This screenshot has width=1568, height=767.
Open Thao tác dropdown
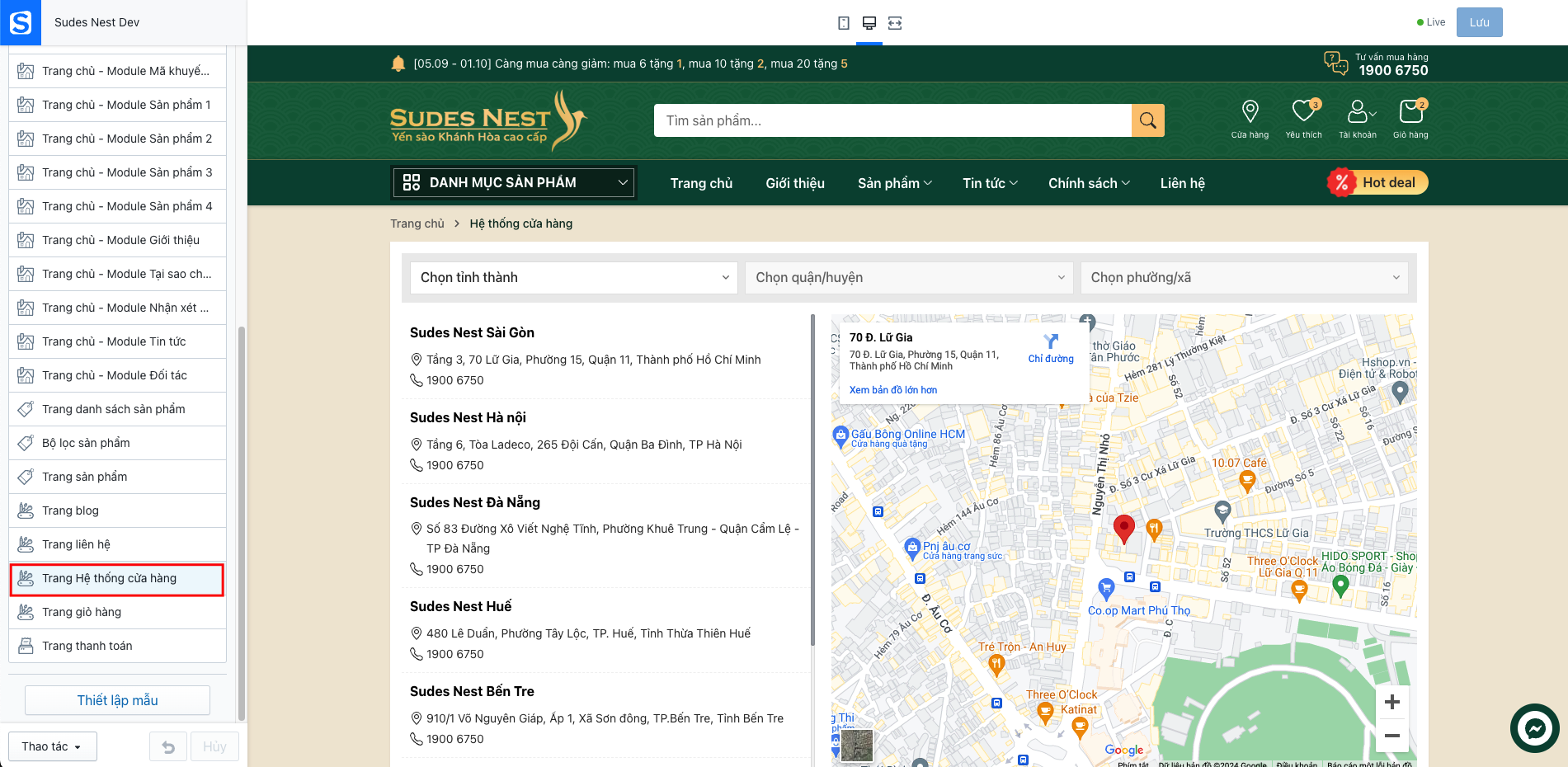pos(53,746)
